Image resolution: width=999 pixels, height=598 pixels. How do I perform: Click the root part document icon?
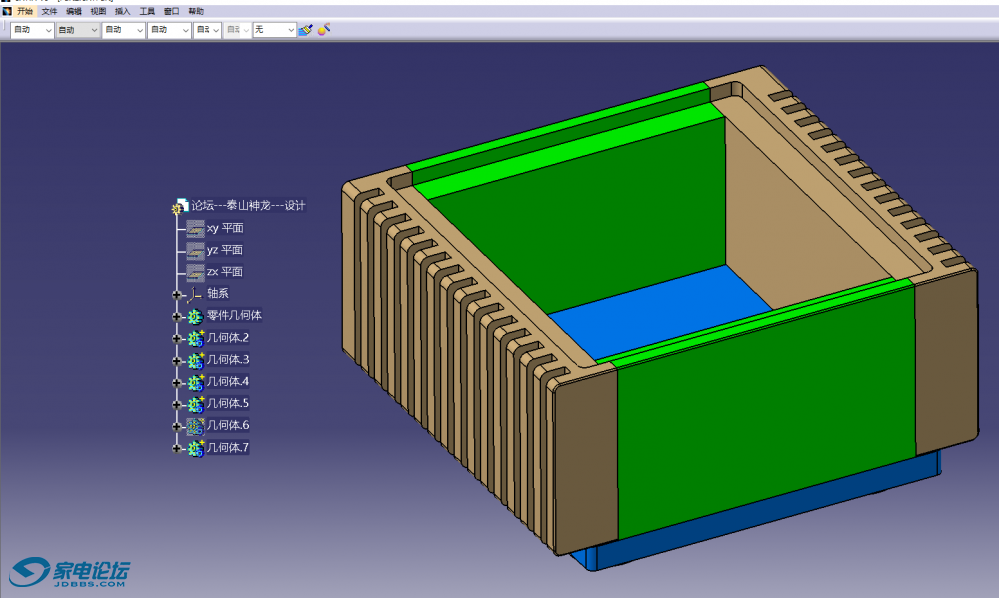(181, 206)
